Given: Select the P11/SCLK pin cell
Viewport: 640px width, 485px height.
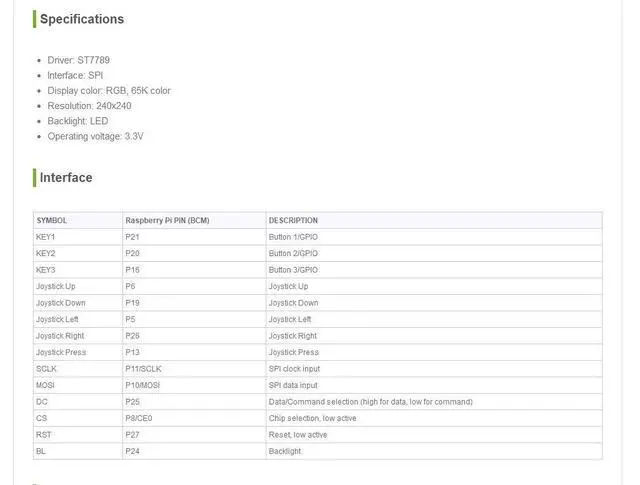Looking at the screenshot, I should (194, 369).
